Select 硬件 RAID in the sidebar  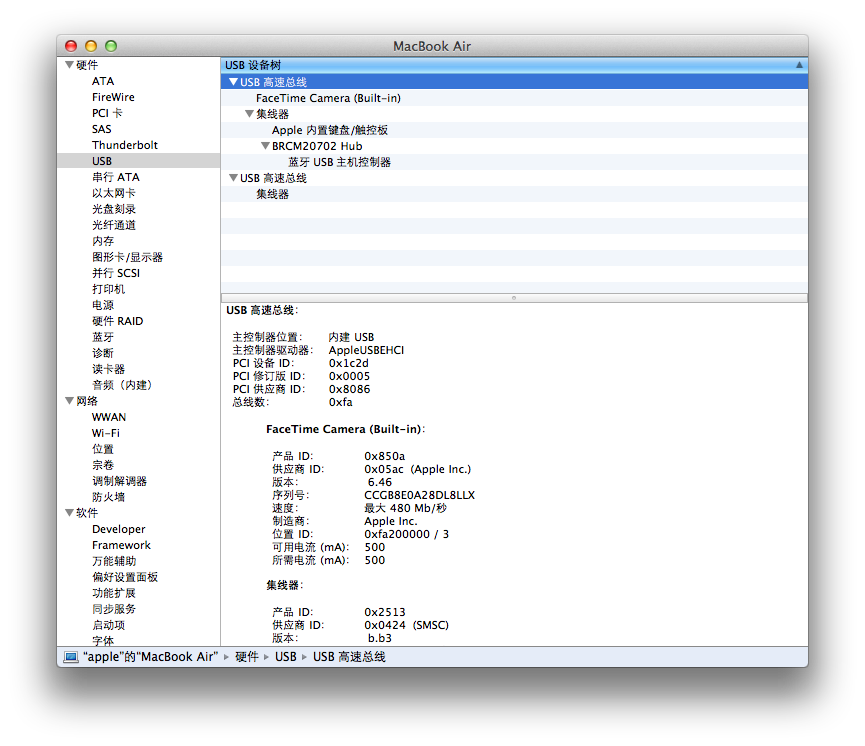point(118,321)
